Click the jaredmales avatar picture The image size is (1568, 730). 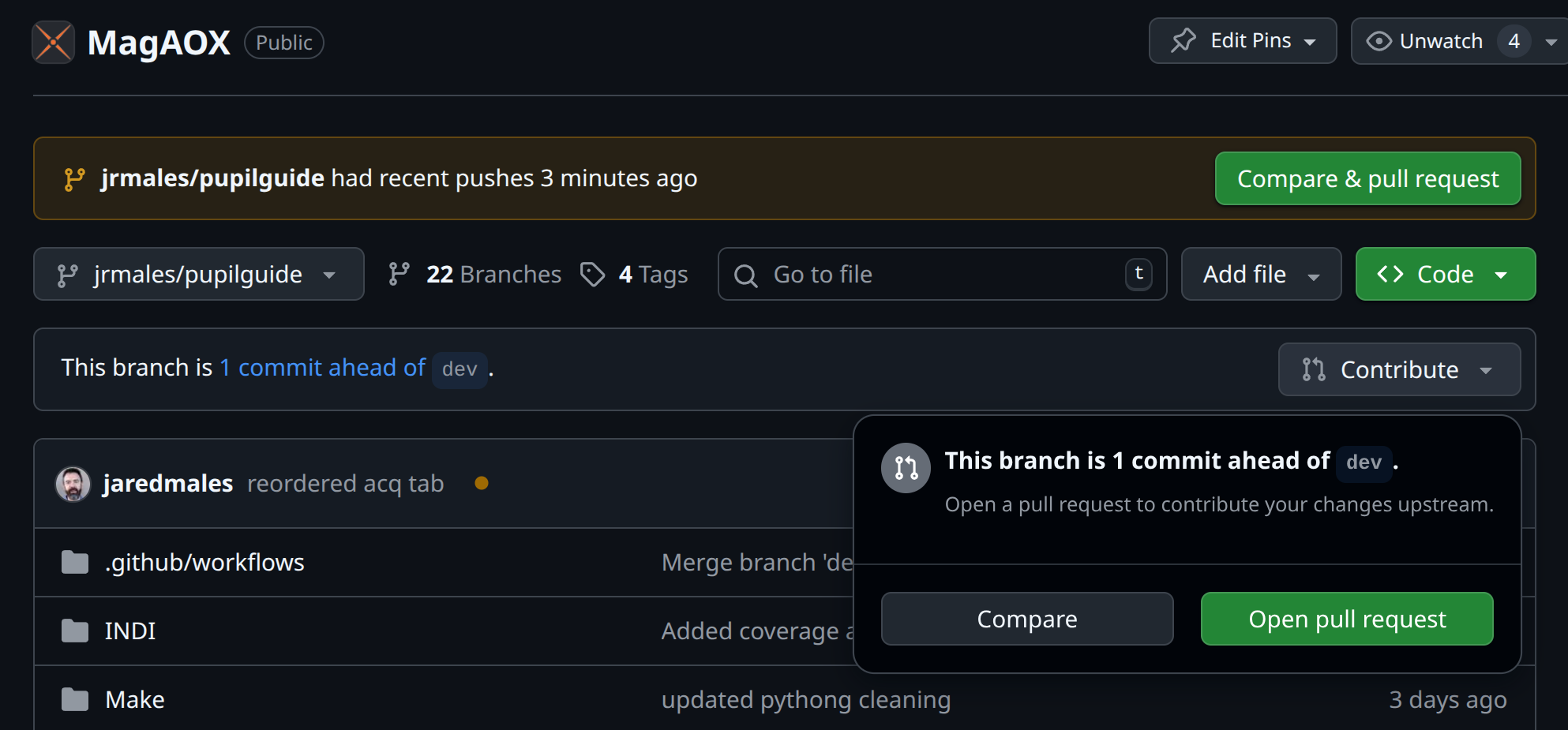pyautogui.click(x=73, y=484)
